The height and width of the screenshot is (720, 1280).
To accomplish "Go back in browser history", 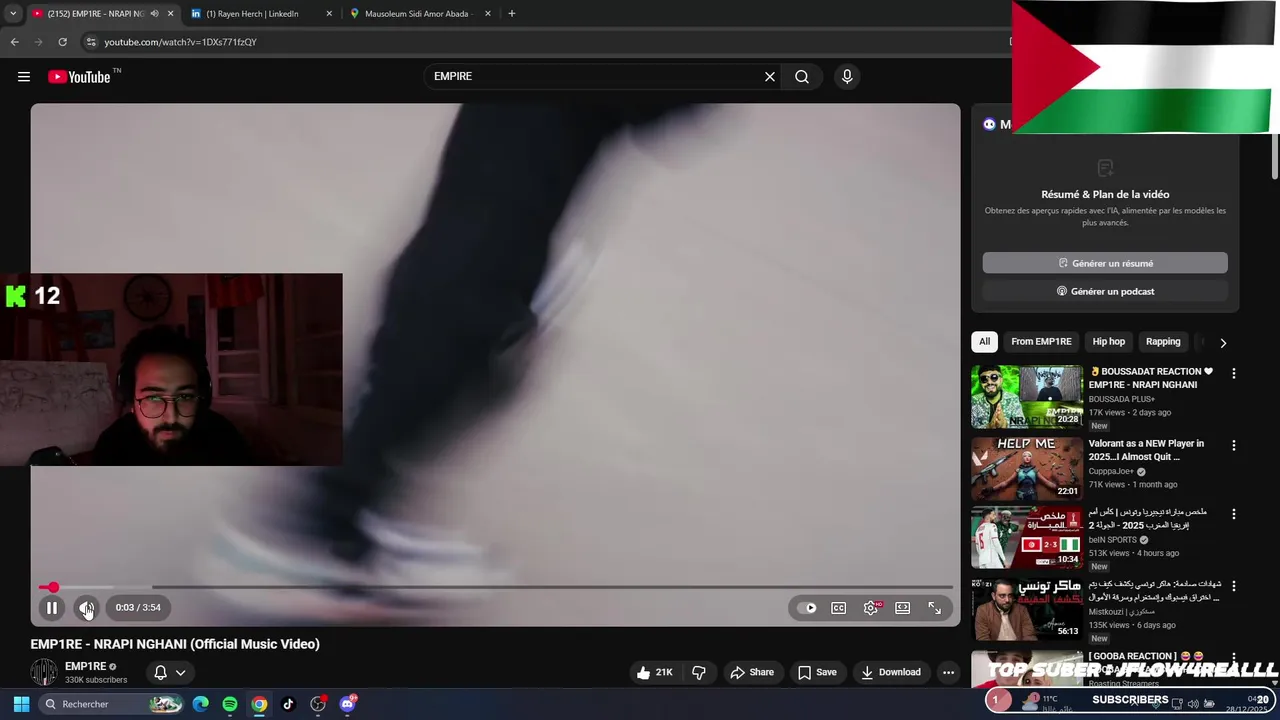I will pos(14,42).
